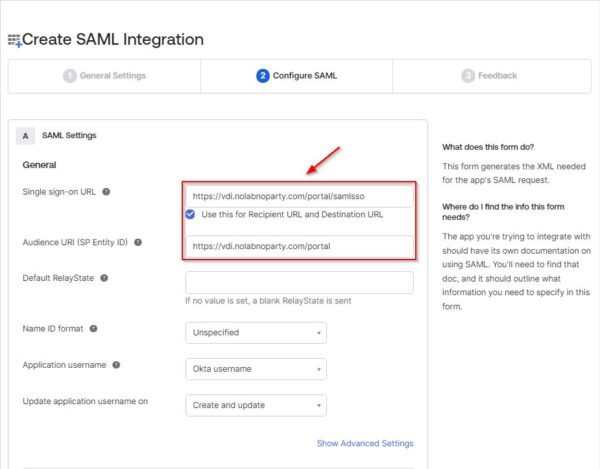Image resolution: width=600 pixels, height=469 pixels.
Task: Open the Name ID format dropdown
Action: (256, 332)
